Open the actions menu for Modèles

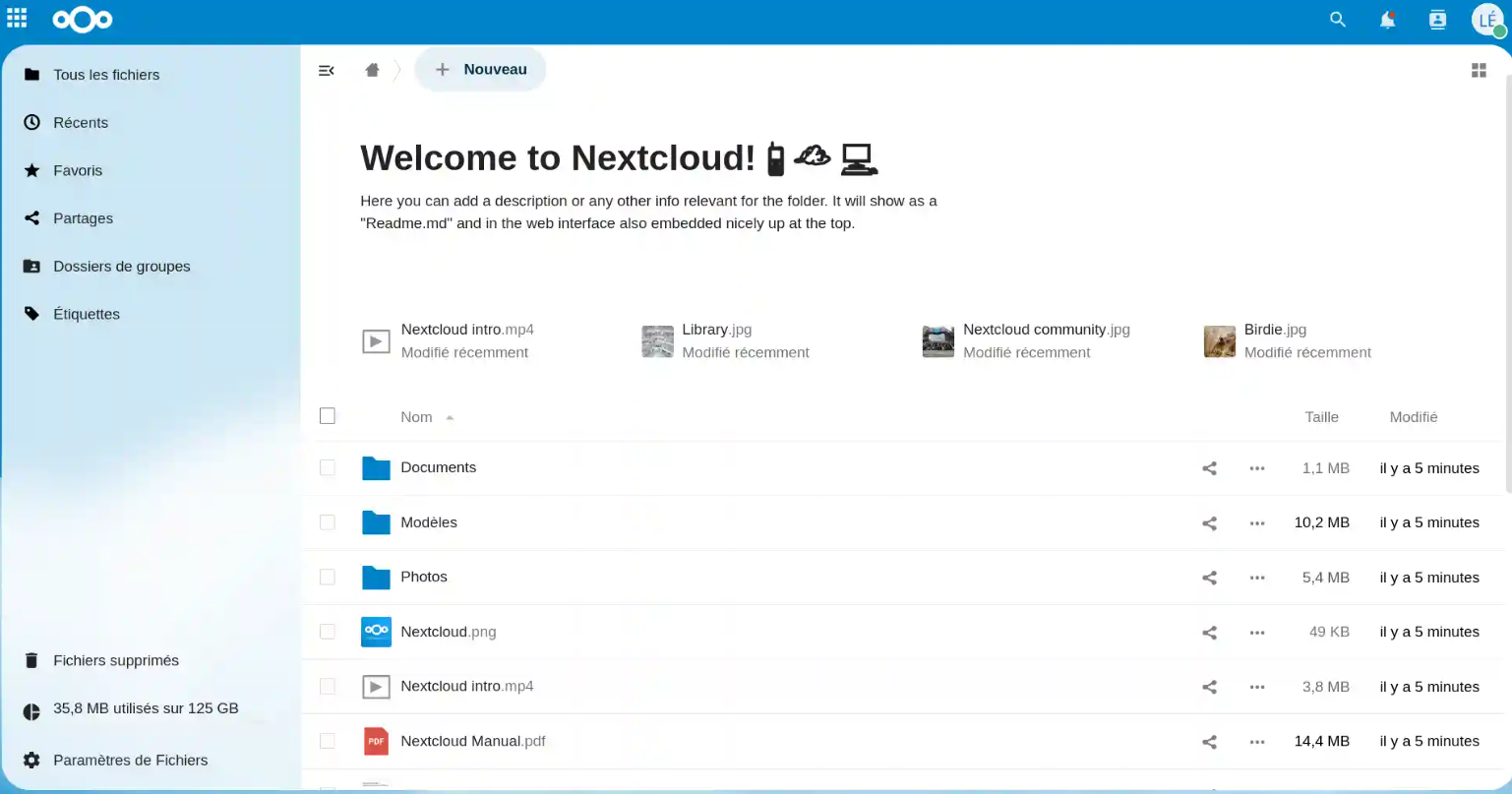[x=1256, y=522]
